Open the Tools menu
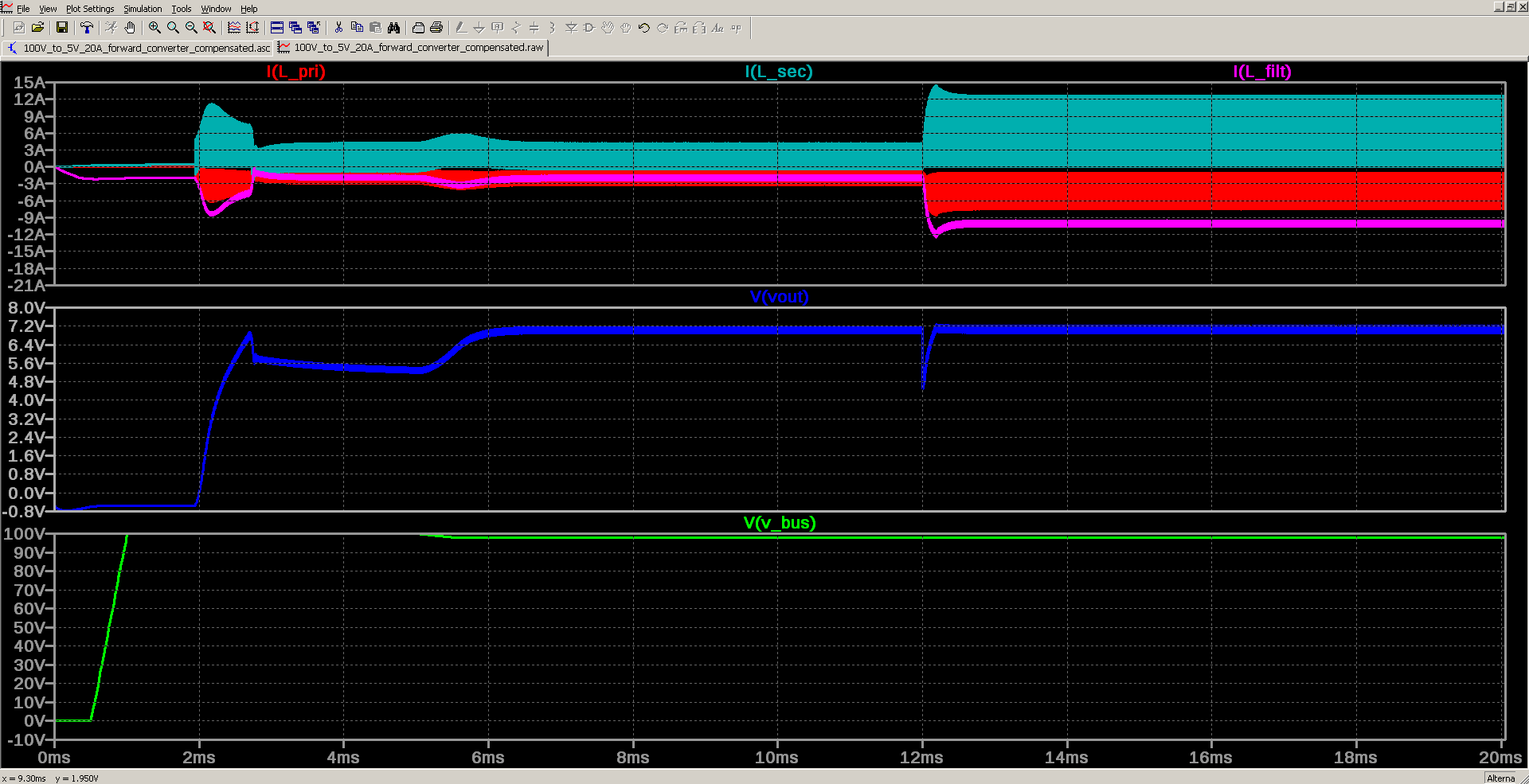Screen dimensions: 1529x784 182,9
